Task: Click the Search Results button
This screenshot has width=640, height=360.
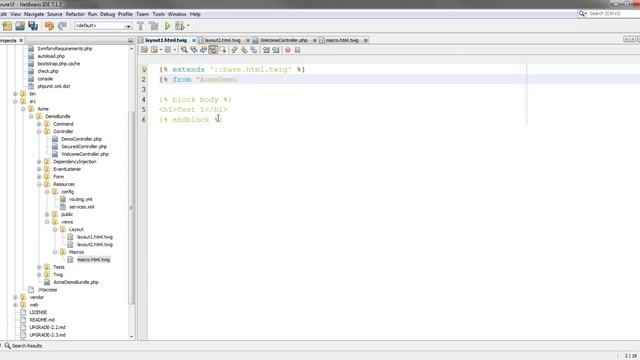Action: coord(23,346)
